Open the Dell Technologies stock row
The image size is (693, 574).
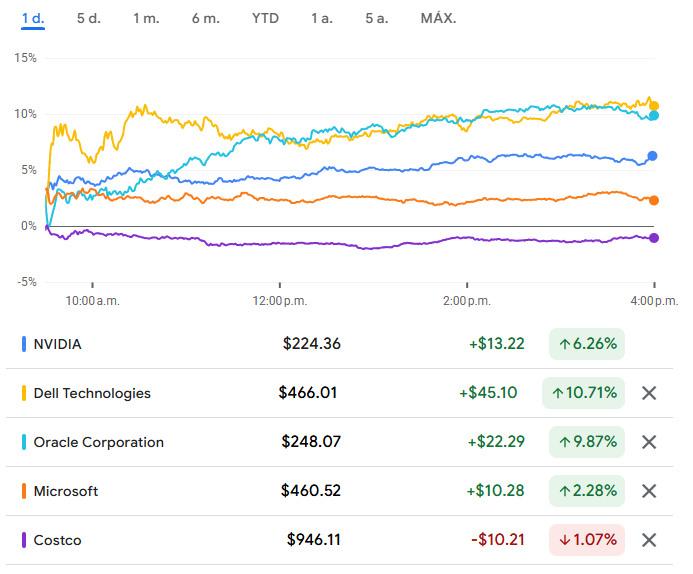pos(339,393)
